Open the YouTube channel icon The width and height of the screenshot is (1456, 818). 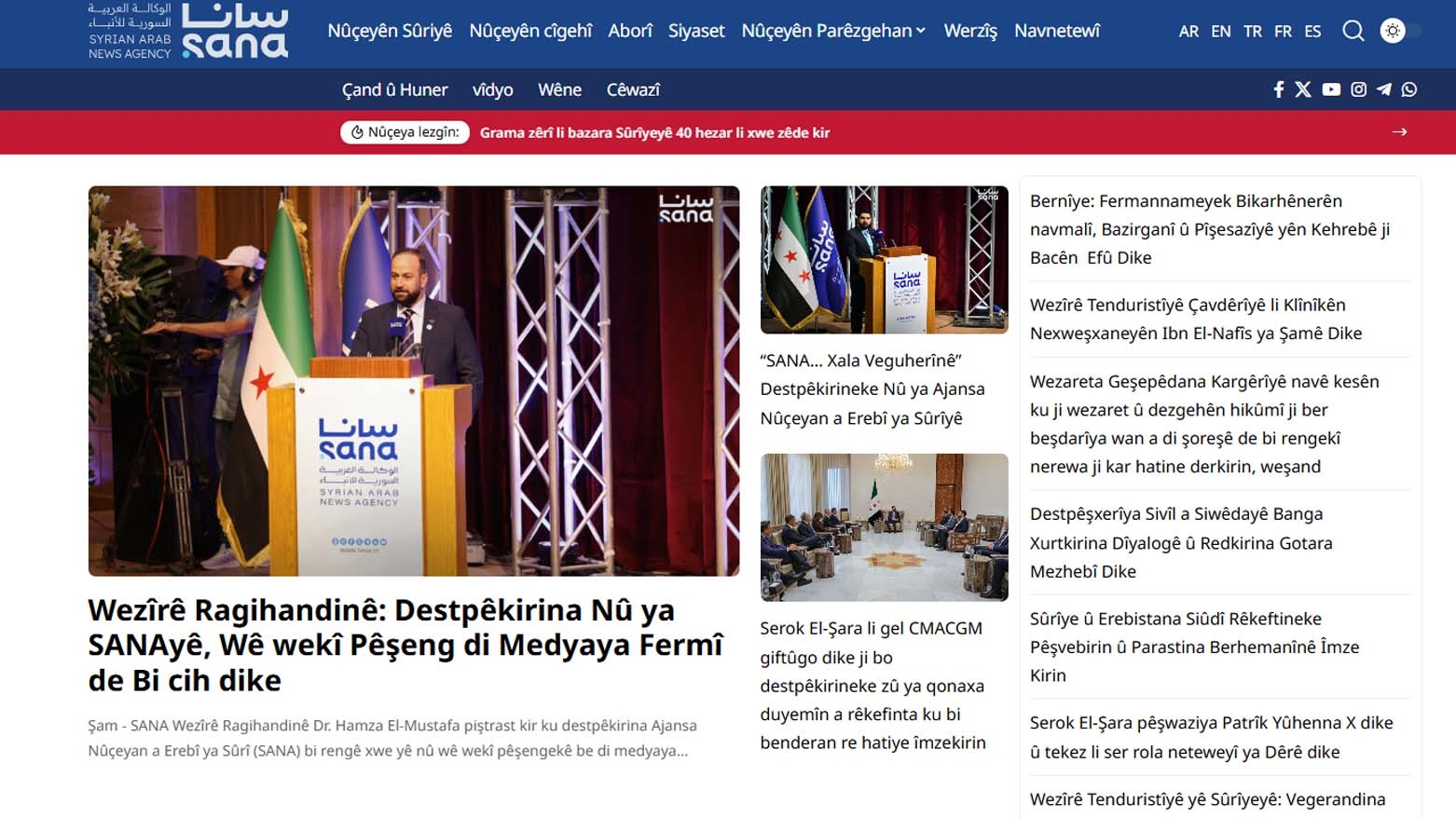[x=1331, y=89]
